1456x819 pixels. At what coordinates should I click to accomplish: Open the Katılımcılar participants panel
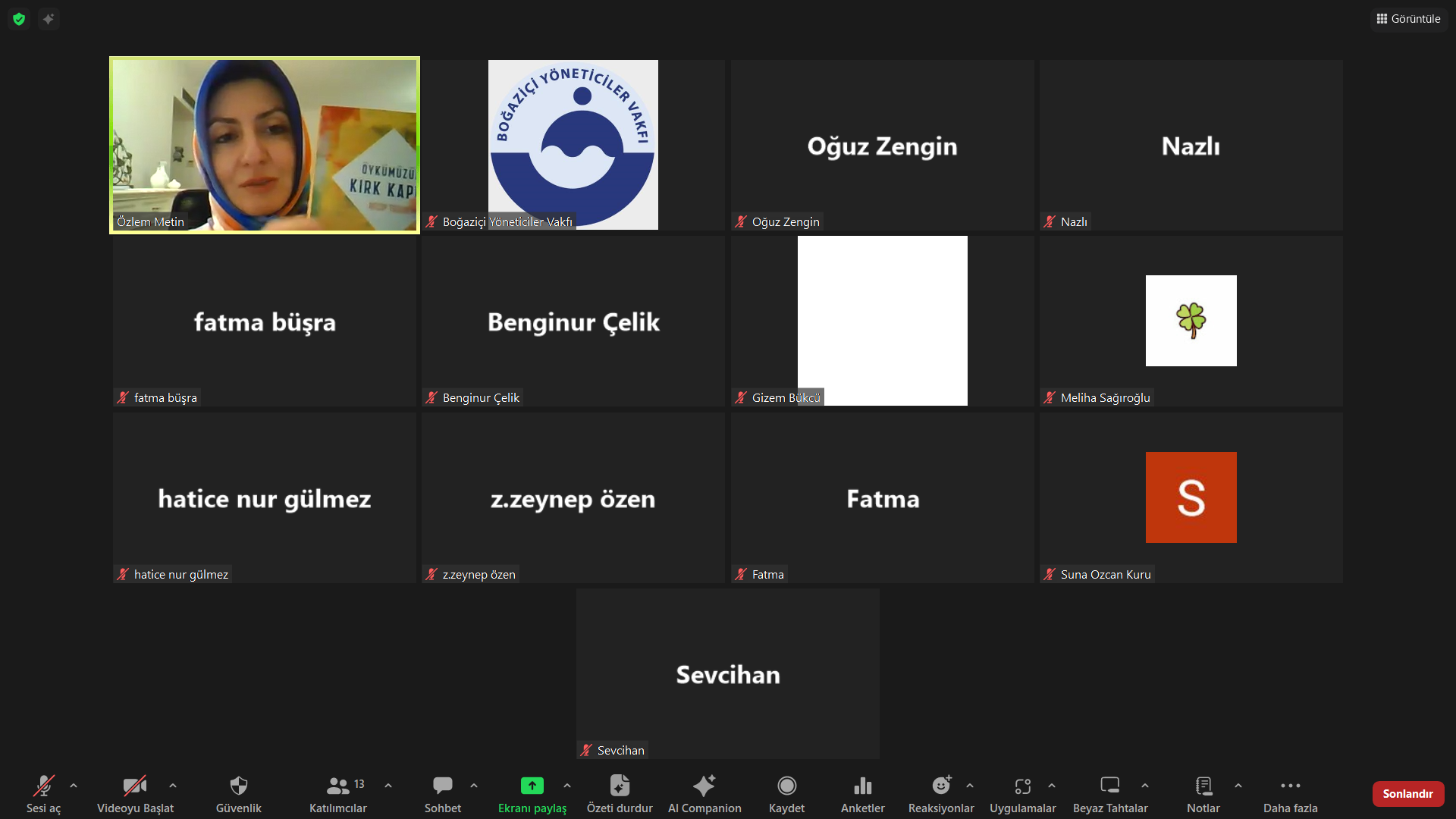click(338, 786)
